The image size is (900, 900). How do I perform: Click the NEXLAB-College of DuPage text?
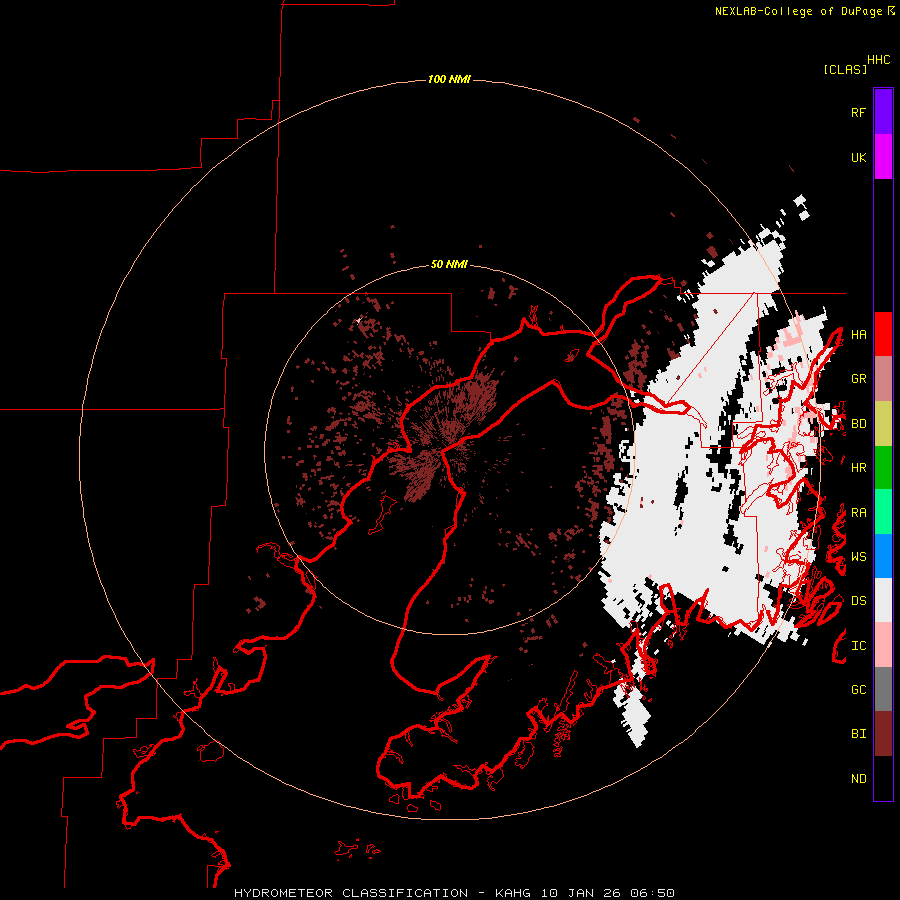click(x=798, y=11)
